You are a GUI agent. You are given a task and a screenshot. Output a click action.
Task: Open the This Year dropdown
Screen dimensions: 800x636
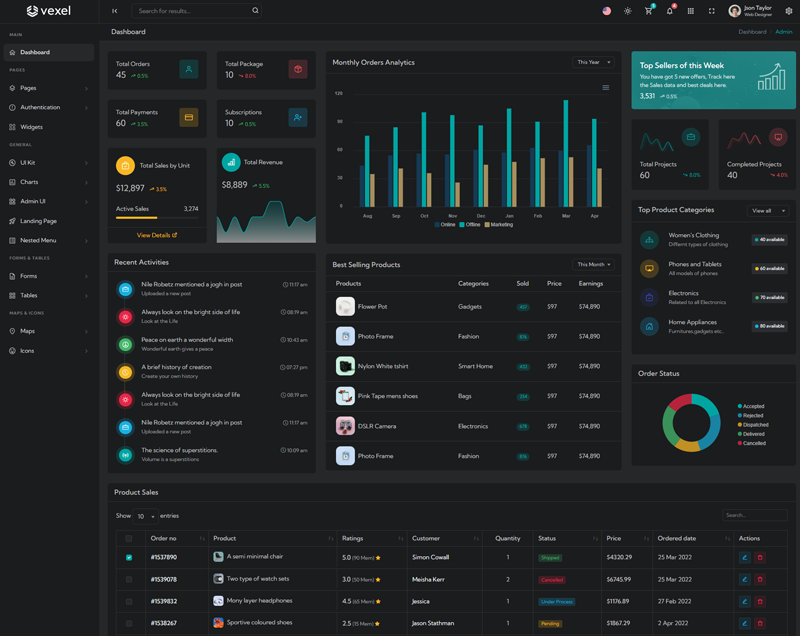pyautogui.click(x=593, y=62)
